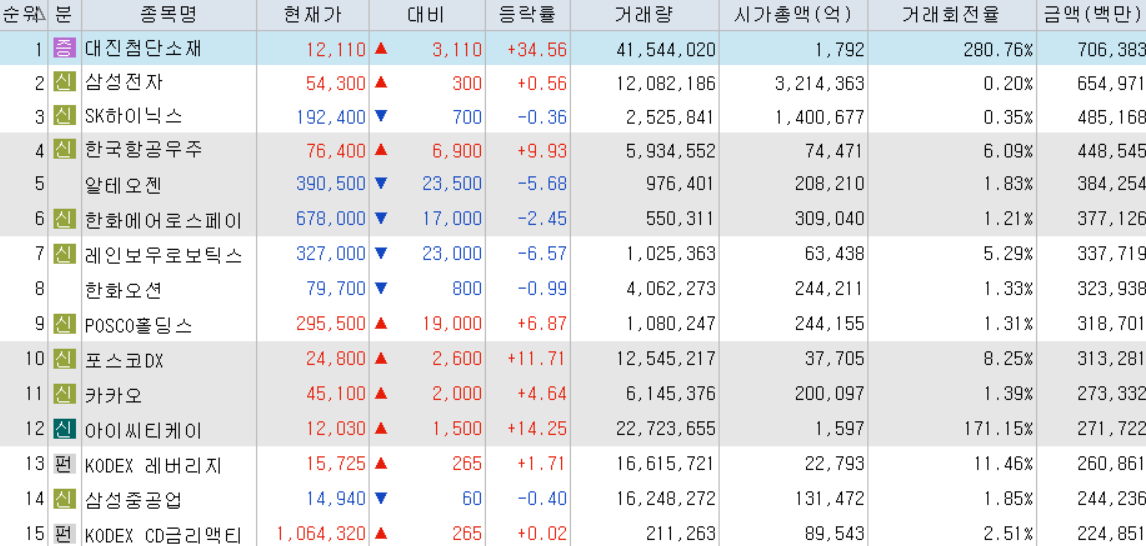Sort by 대비 column header
The image size is (1146, 546).
tap(427, 15)
